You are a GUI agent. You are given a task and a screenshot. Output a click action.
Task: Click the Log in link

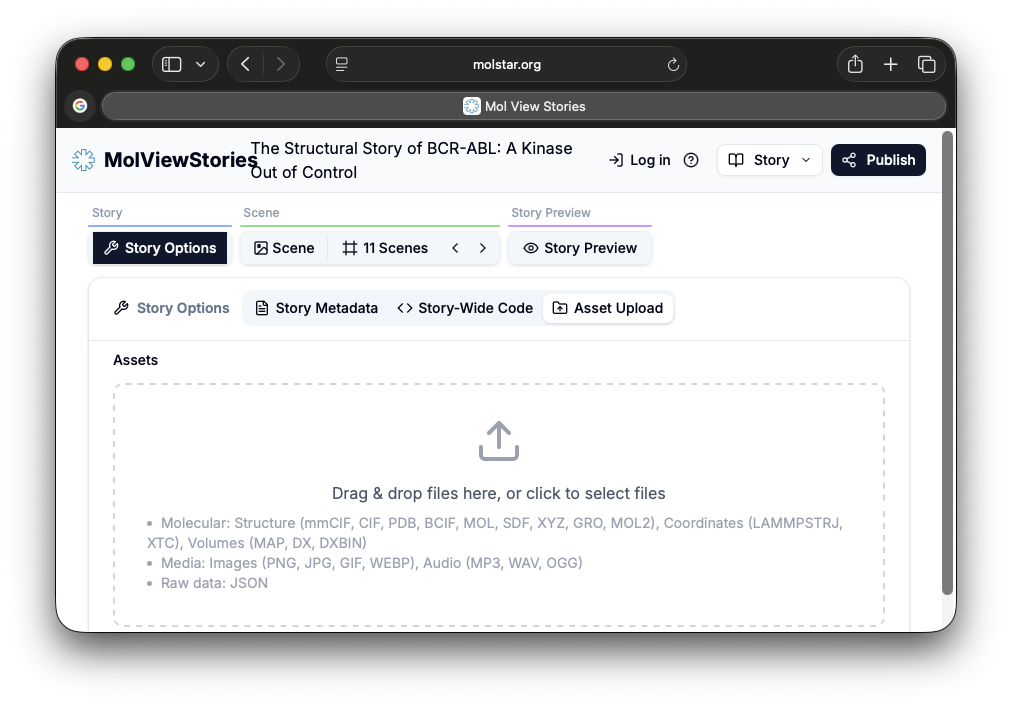tap(640, 160)
